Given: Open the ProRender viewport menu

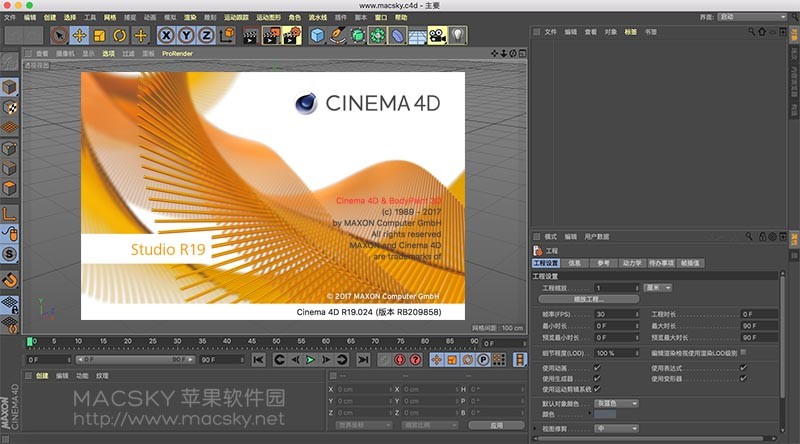Looking at the screenshot, I should tap(178, 54).
